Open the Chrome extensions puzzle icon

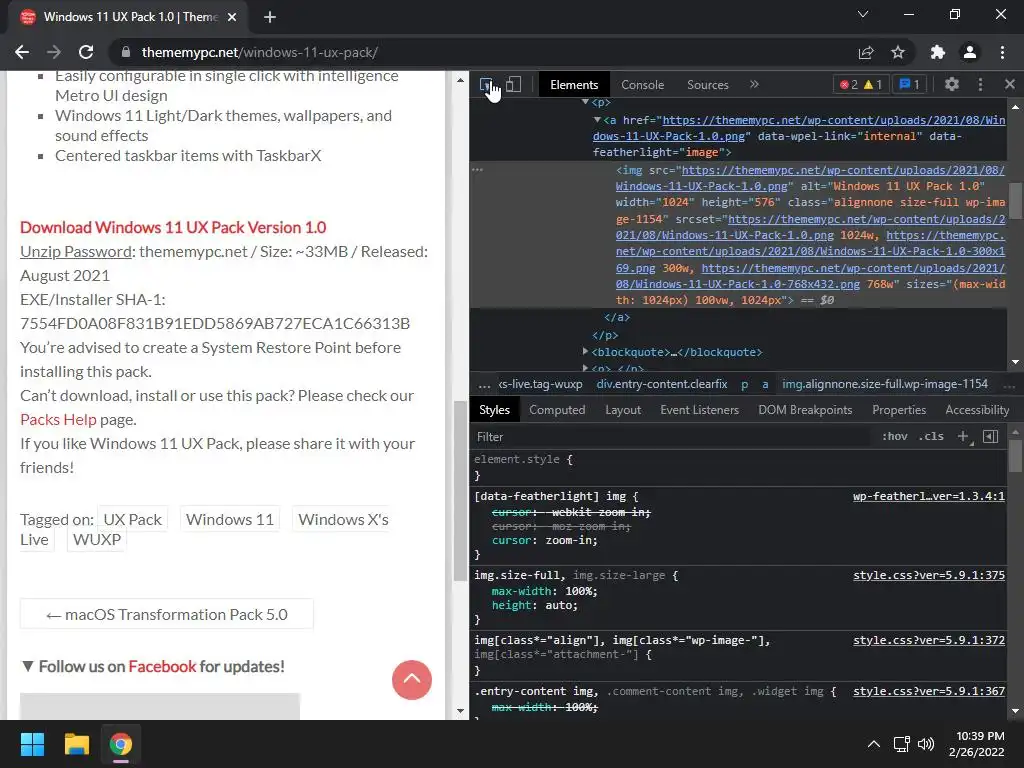click(x=938, y=52)
